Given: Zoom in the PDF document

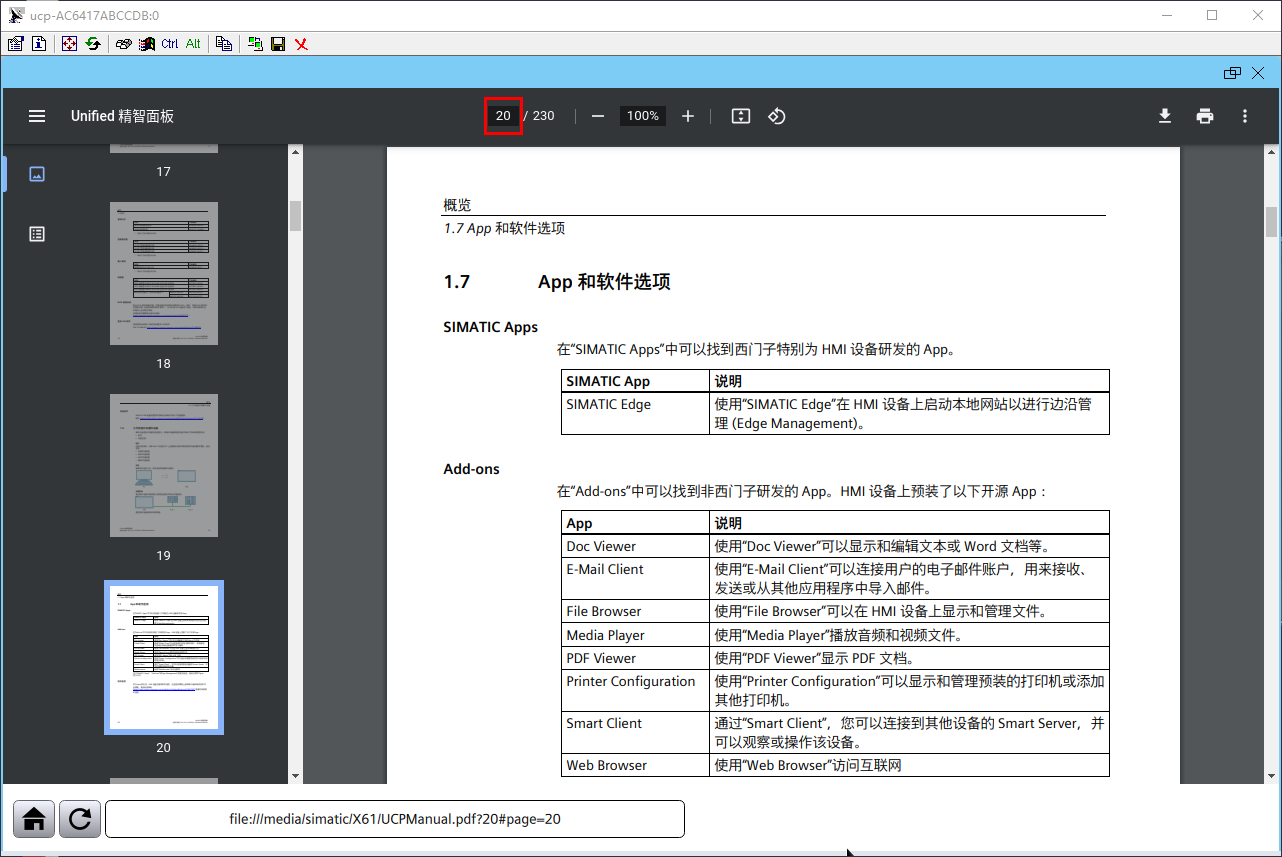Looking at the screenshot, I should pyautogui.click(x=688, y=116).
